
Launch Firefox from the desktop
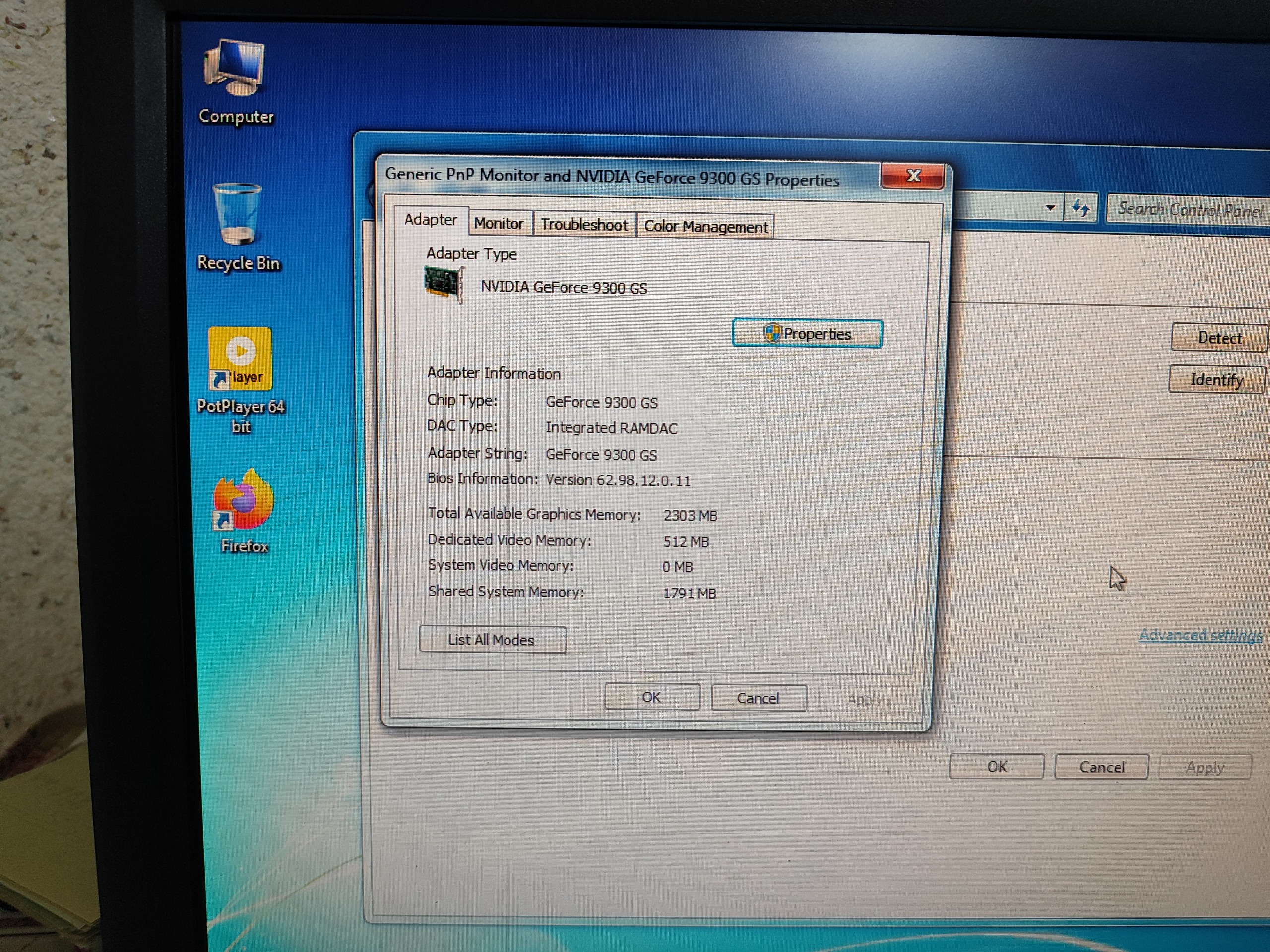(244, 511)
